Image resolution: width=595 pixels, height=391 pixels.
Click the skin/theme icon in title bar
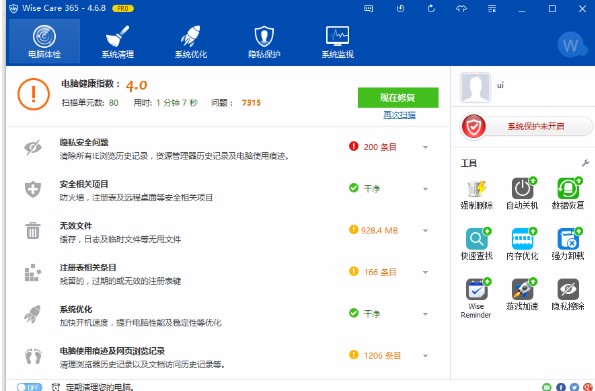461,8
